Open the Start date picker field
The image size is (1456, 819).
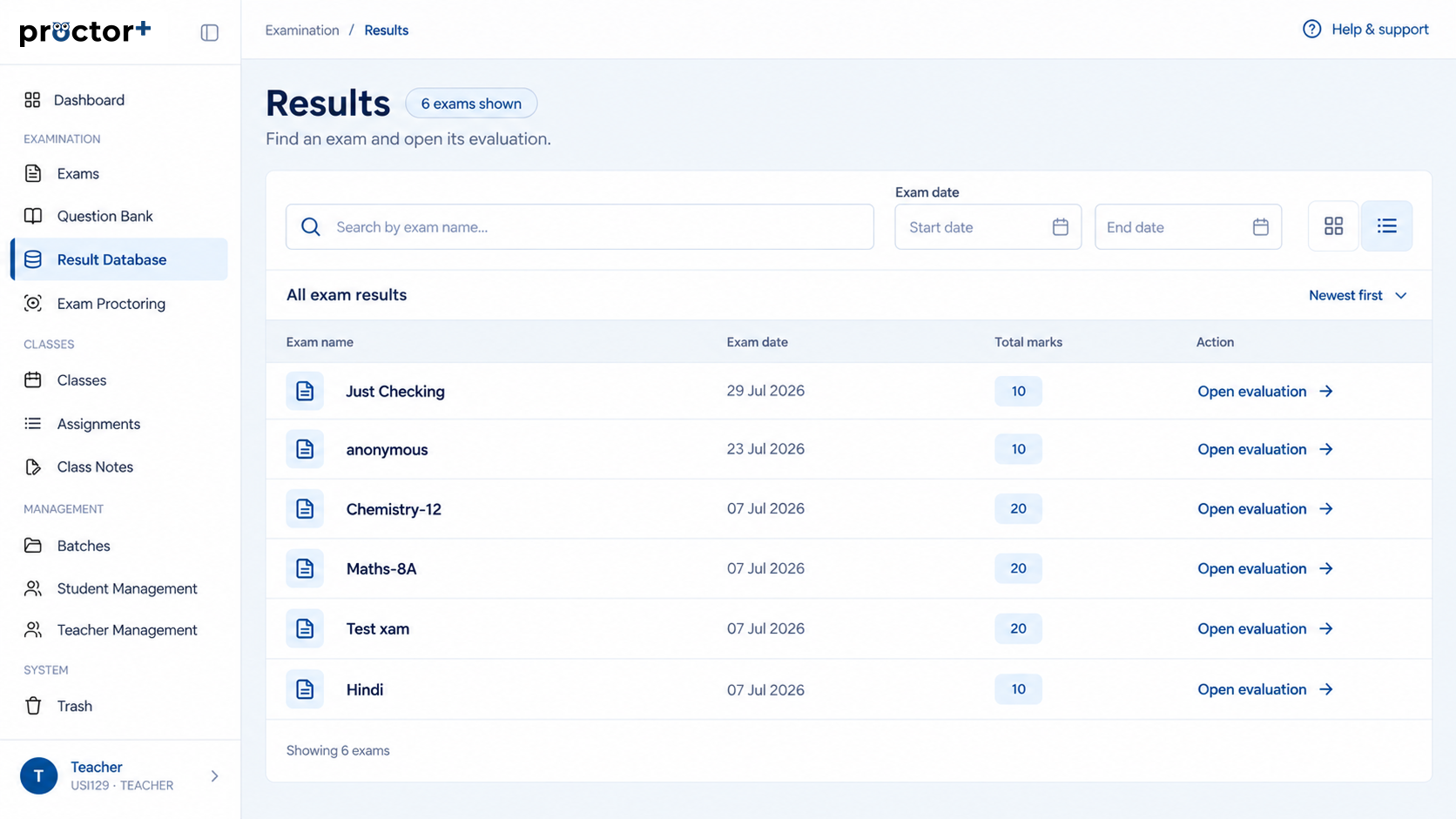pyautogui.click(x=988, y=227)
